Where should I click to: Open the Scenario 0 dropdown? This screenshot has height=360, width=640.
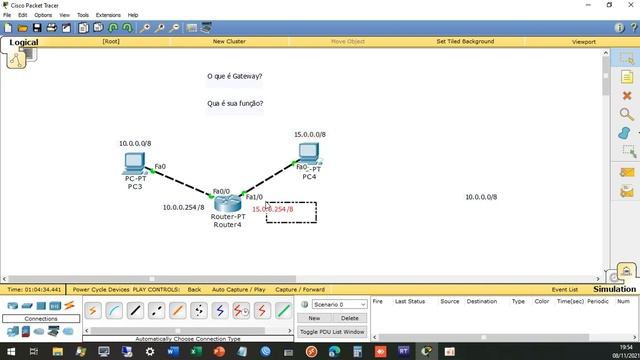(x=340, y=304)
